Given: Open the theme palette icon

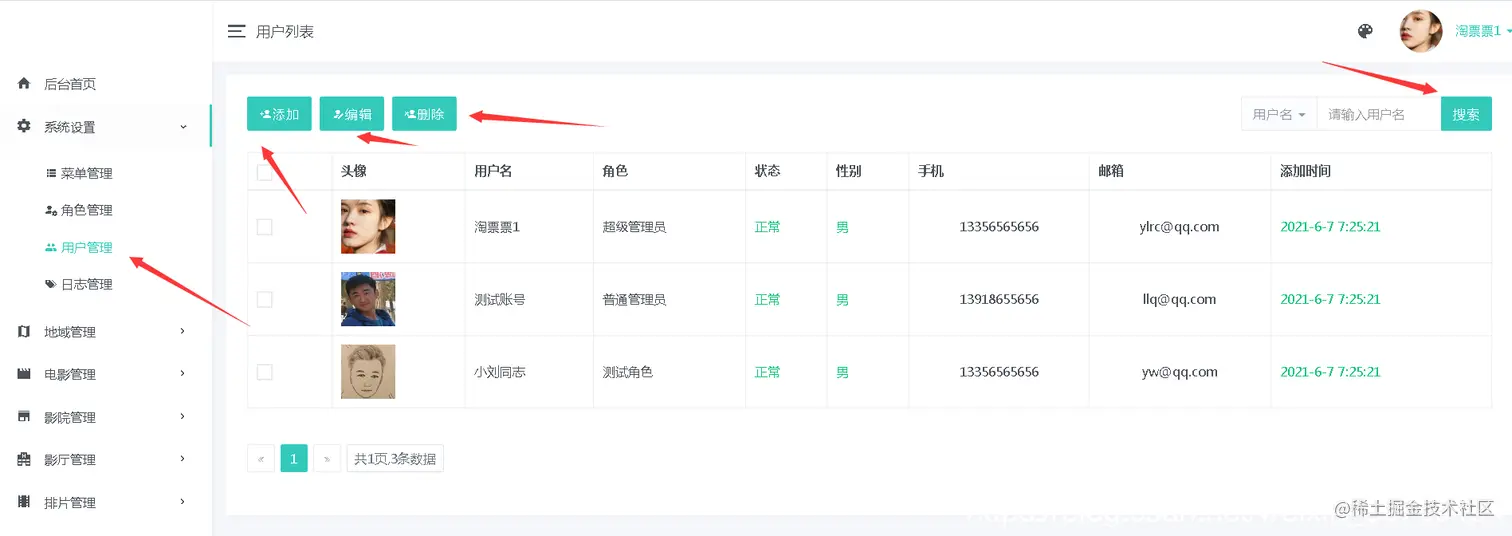Looking at the screenshot, I should (x=1365, y=31).
